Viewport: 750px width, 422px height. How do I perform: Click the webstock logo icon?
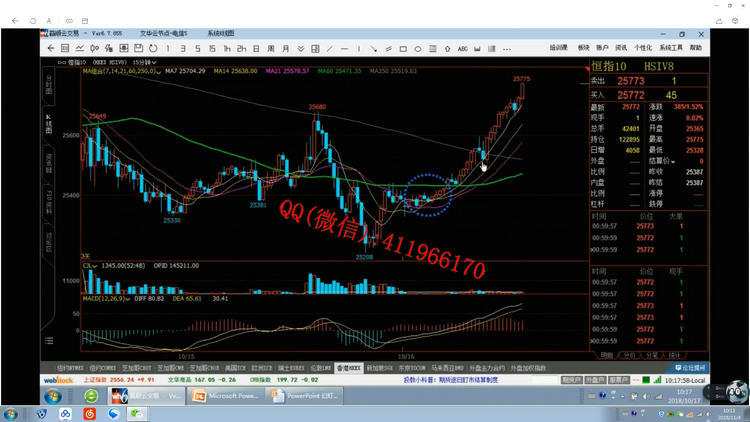[x=58, y=381]
